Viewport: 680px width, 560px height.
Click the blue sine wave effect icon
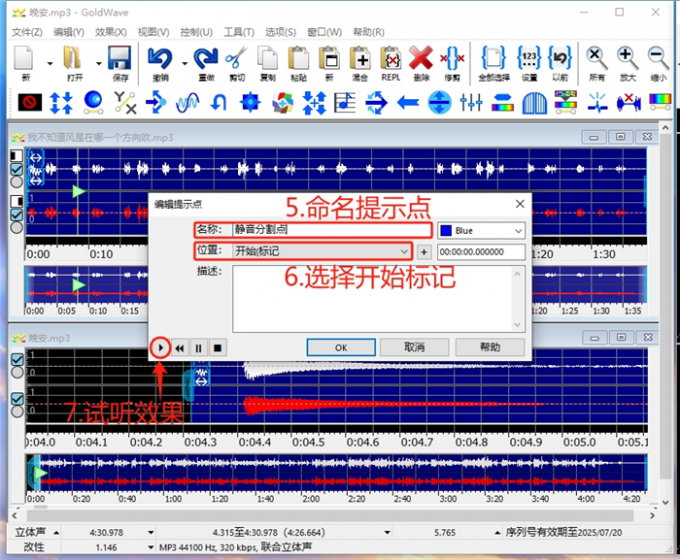pos(187,103)
